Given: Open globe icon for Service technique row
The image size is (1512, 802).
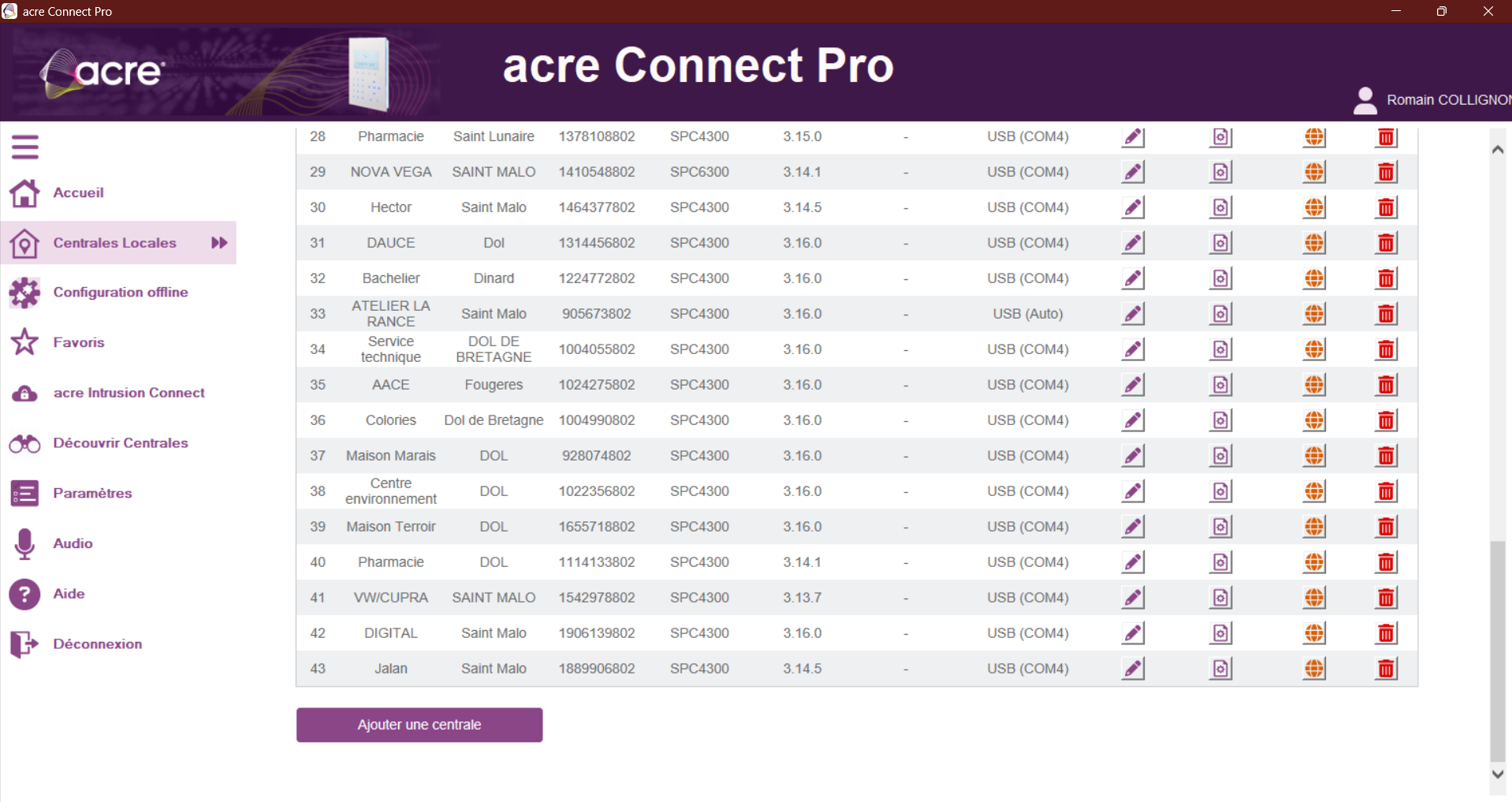Looking at the screenshot, I should click(1314, 349).
